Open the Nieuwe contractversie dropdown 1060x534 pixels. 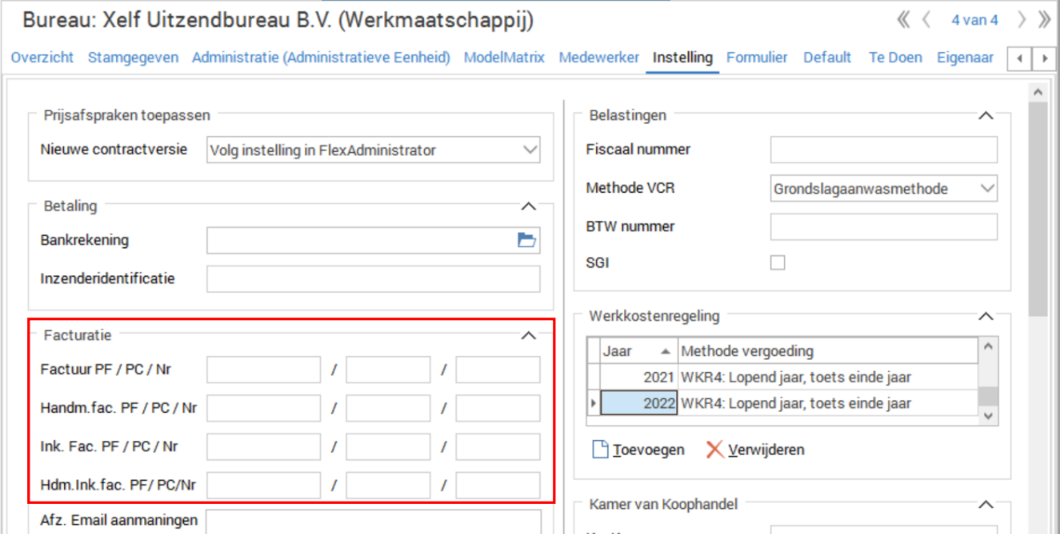[529, 151]
